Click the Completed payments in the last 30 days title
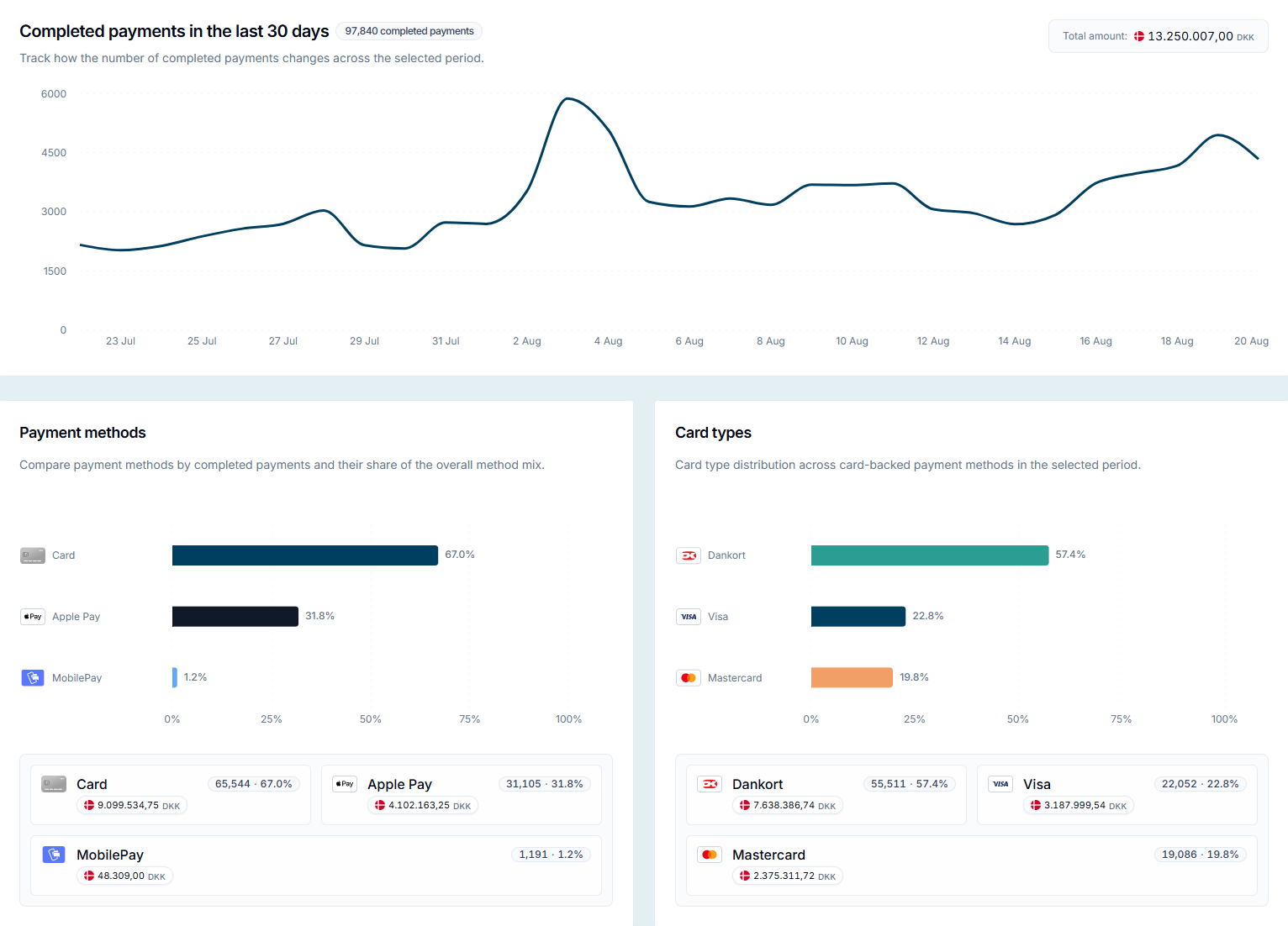The height and width of the screenshot is (926, 1288). 174,31
